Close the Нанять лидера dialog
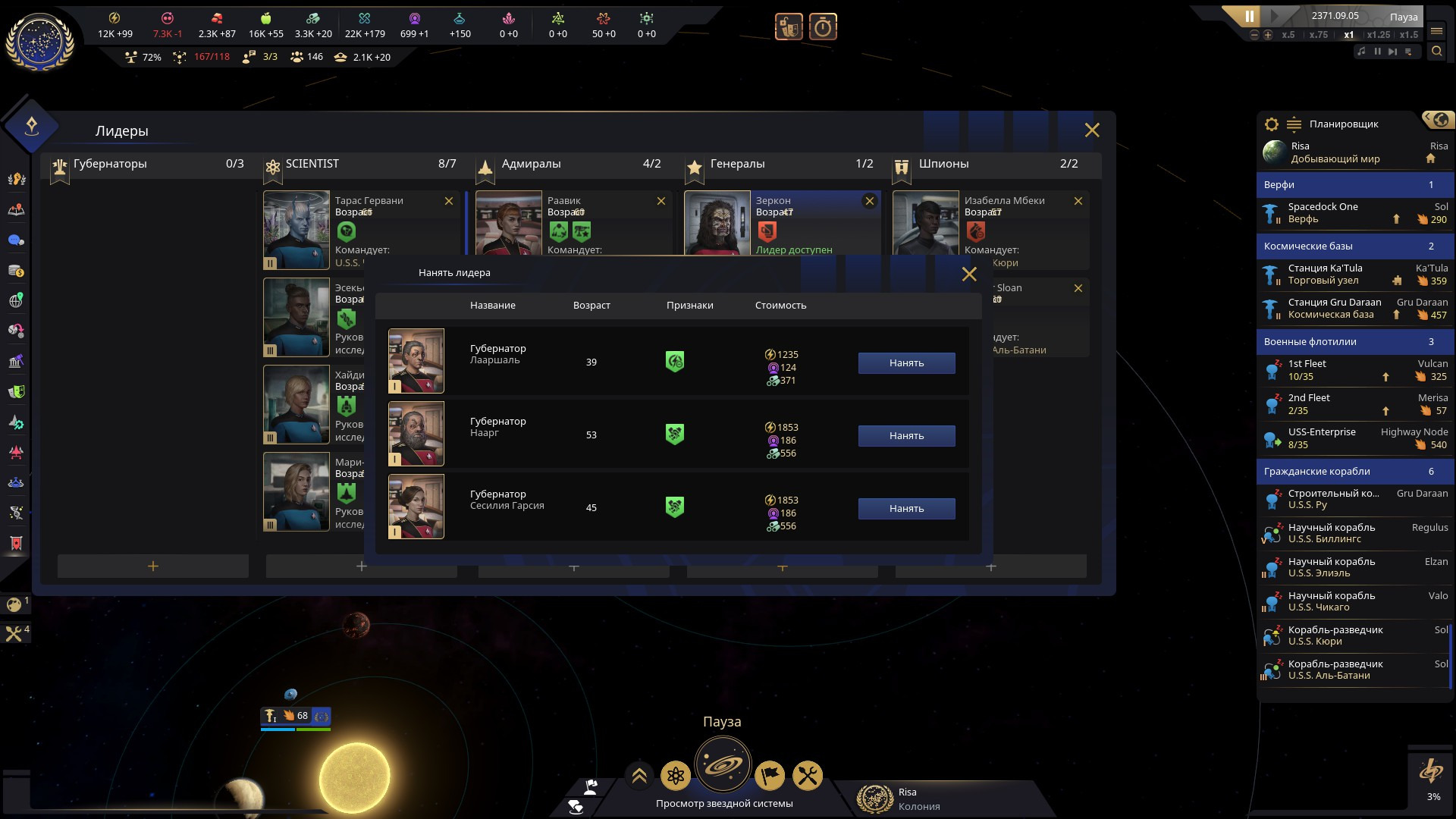1456x819 pixels. (969, 275)
